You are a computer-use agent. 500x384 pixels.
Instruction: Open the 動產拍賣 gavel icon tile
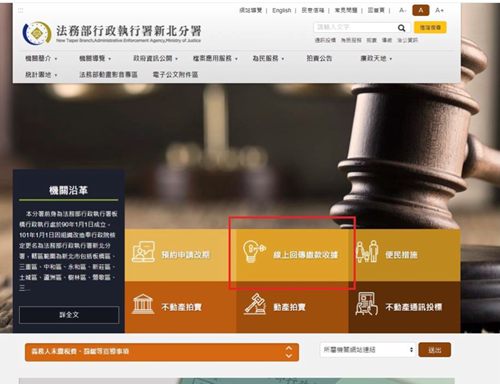point(255,304)
